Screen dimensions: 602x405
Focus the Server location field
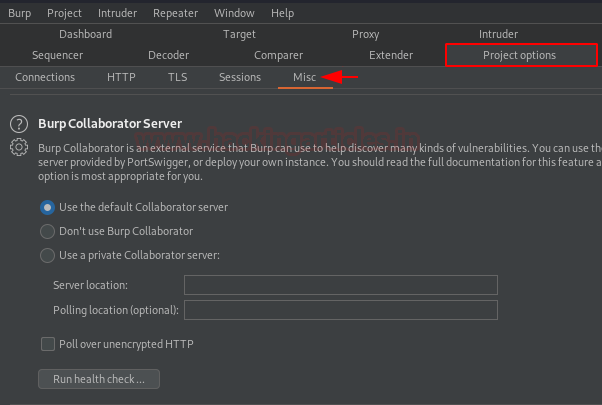(x=341, y=285)
